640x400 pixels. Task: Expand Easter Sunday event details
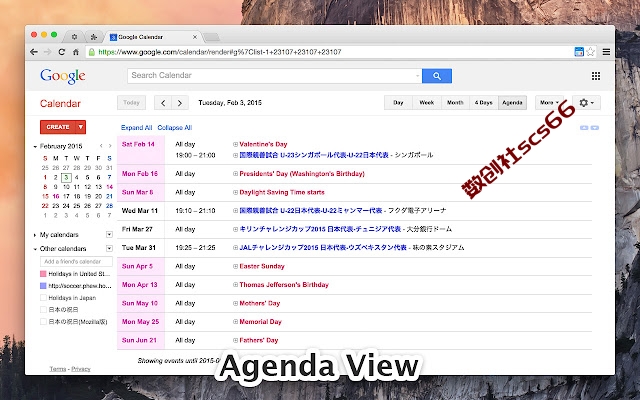(x=236, y=266)
